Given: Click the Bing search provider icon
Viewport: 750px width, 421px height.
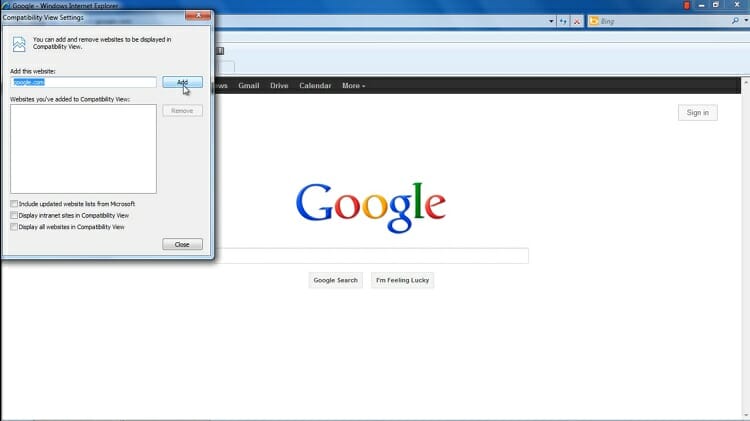Looking at the screenshot, I should click(x=594, y=21).
